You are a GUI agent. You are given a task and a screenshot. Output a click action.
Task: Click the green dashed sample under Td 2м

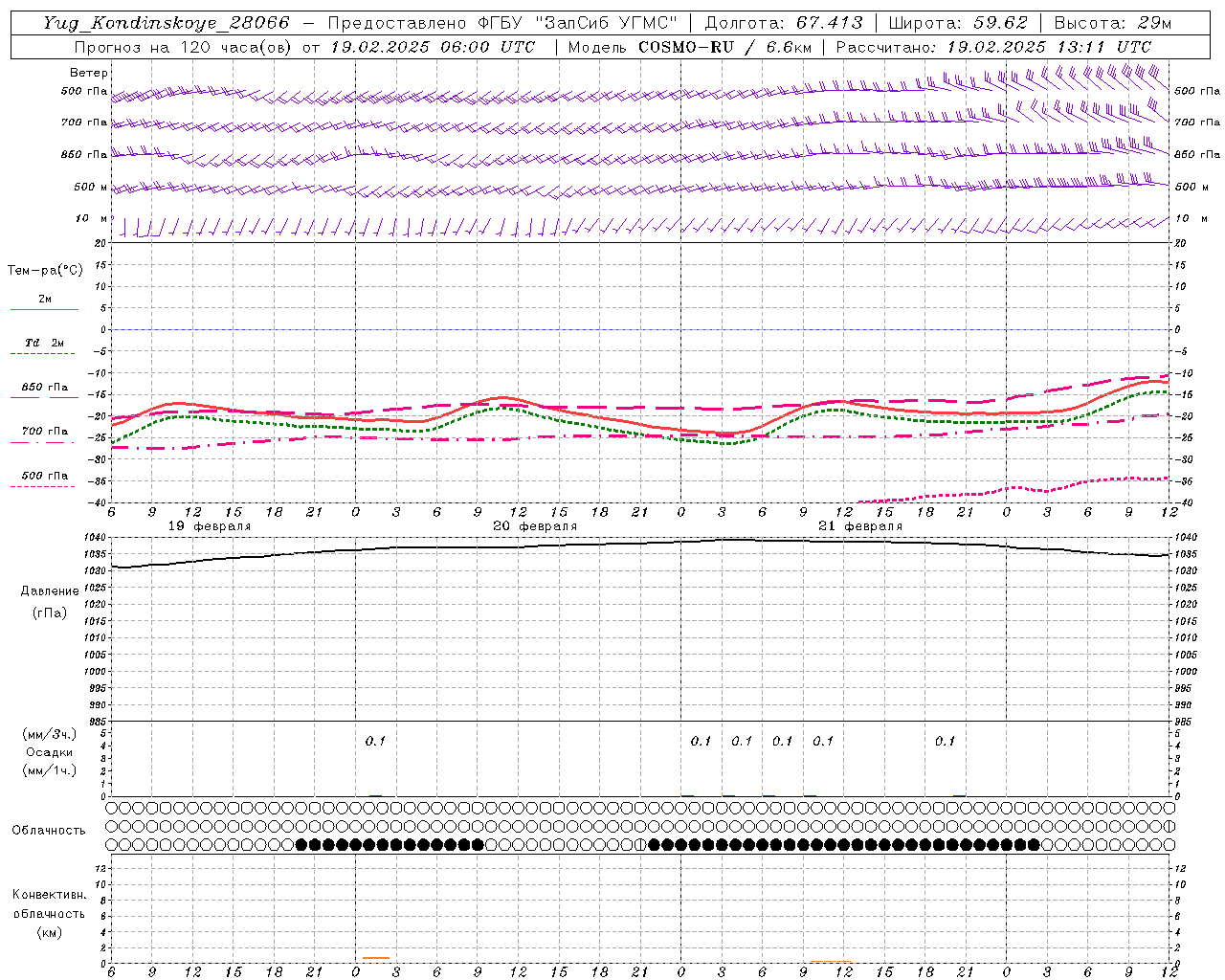44,354
